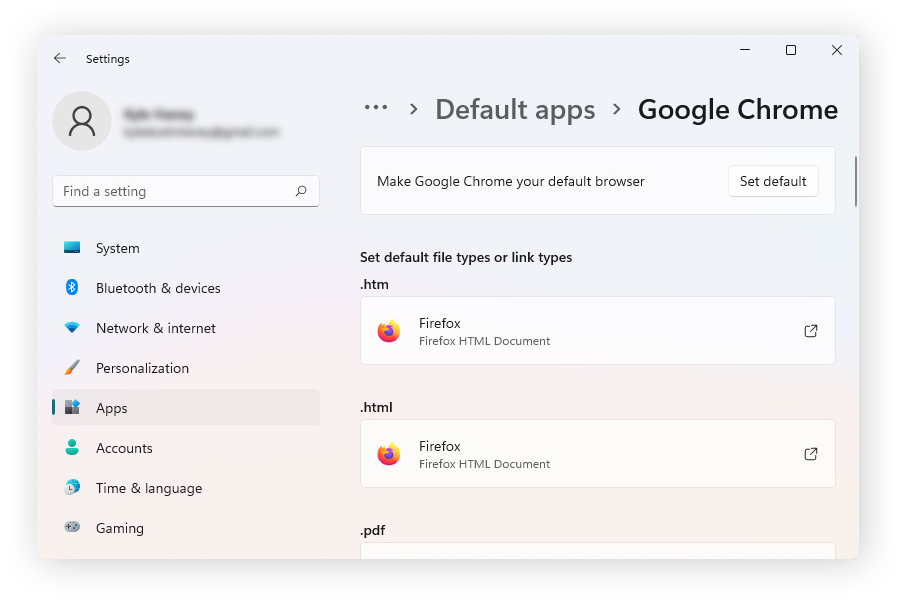Open Bluetooth & devices settings
898x599 pixels.
pos(160,288)
